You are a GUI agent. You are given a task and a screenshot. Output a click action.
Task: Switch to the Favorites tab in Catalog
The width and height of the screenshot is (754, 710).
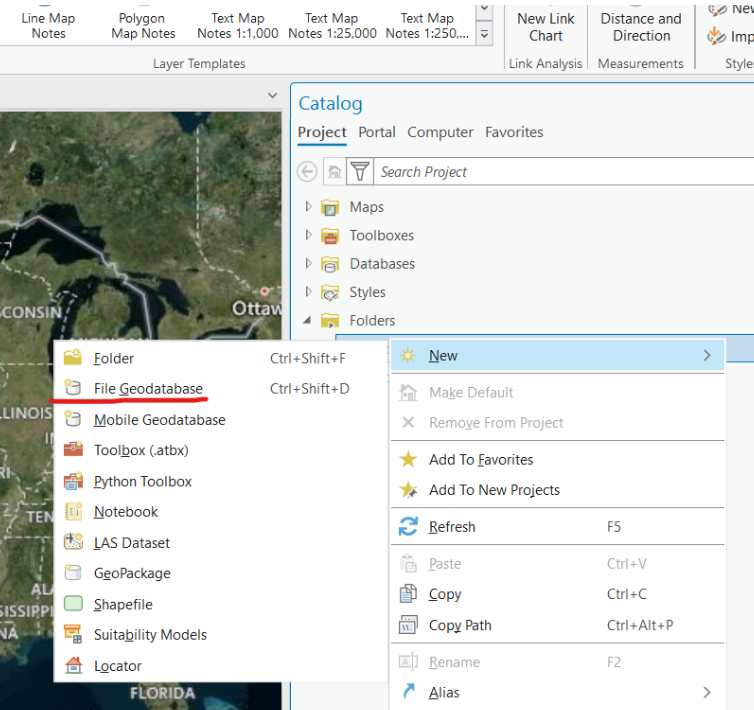click(514, 132)
